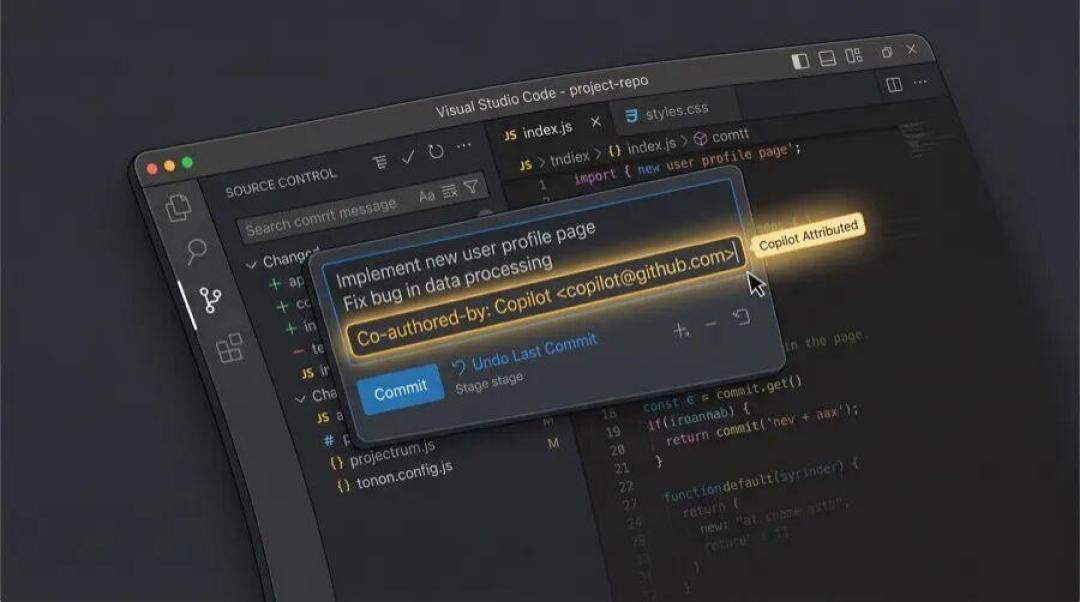1080x602 pixels.
Task: Toggle match case Aa in search box
Action: [427, 196]
